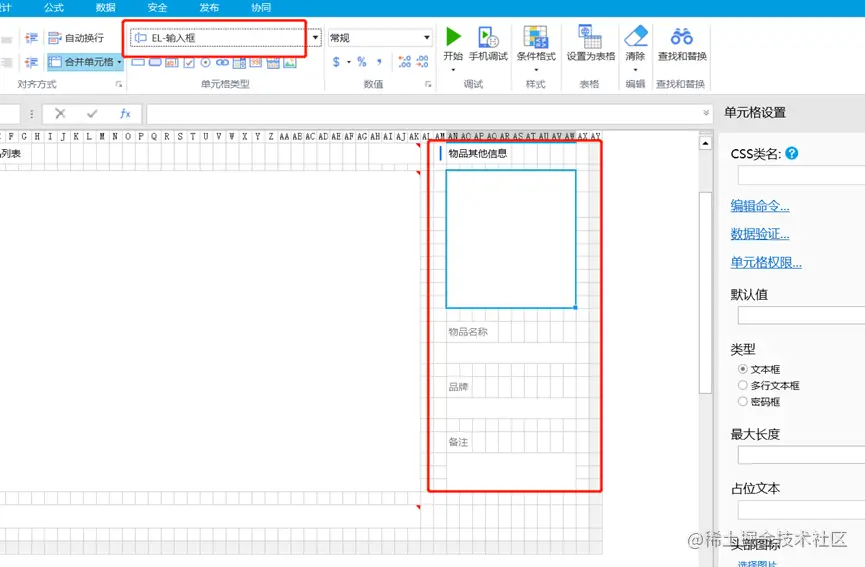The image size is (865, 567).
Task: Apply currency $ number format
Action: tap(336, 62)
